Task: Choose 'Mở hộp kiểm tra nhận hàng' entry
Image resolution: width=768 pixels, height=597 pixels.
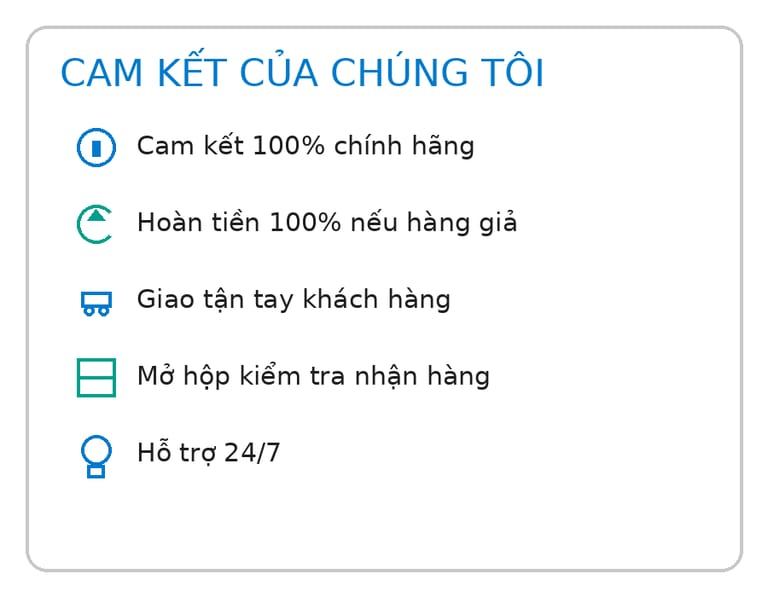Action: tap(313, 376)
